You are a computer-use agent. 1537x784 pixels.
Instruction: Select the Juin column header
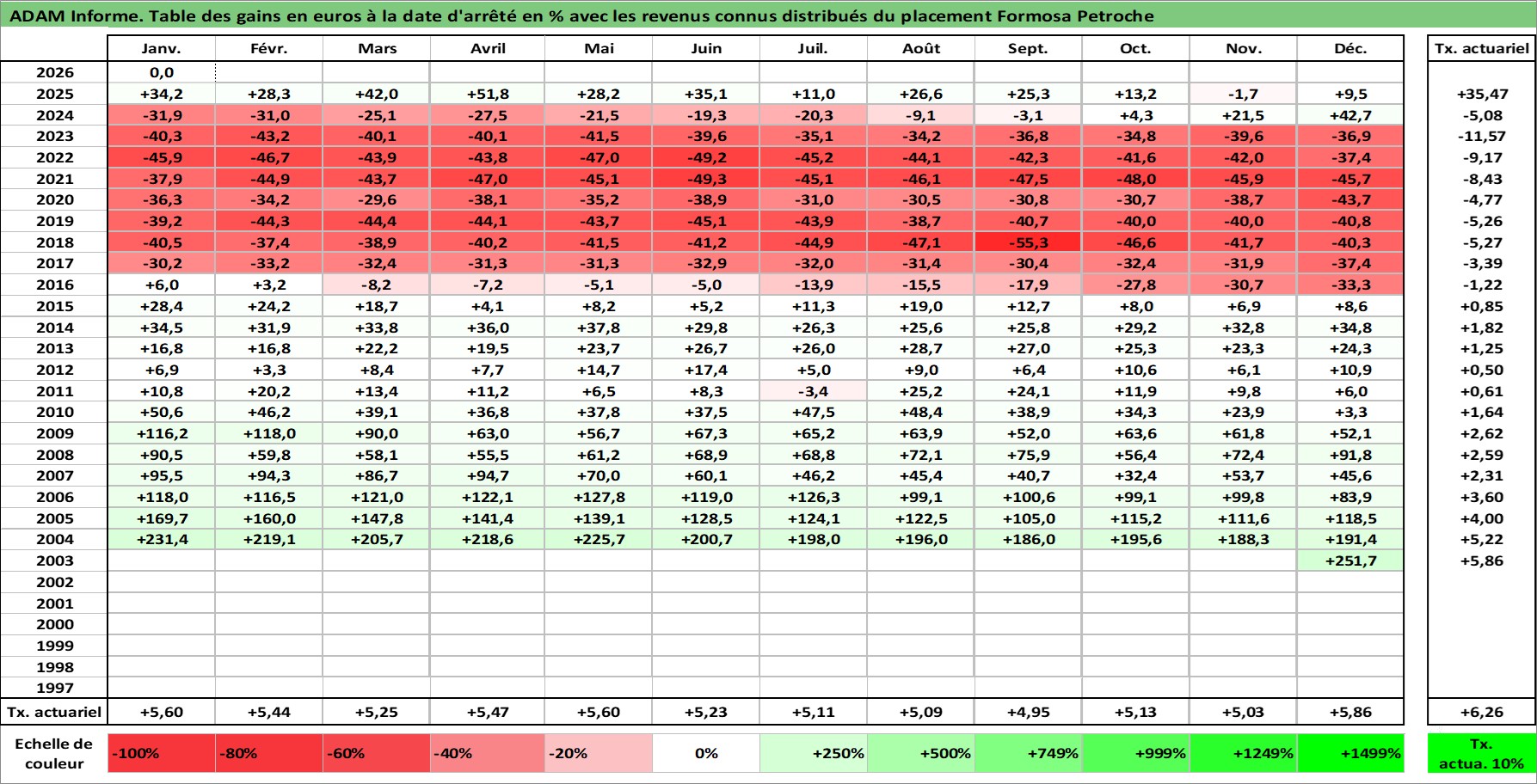(706, 48)
